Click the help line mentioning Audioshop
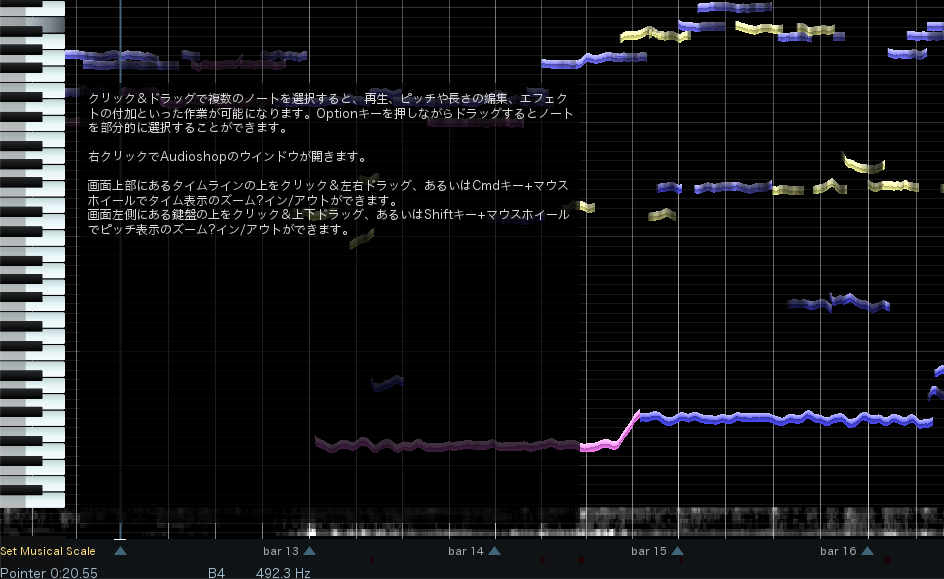This screenshot has height=579, width=944. [228, 156]
